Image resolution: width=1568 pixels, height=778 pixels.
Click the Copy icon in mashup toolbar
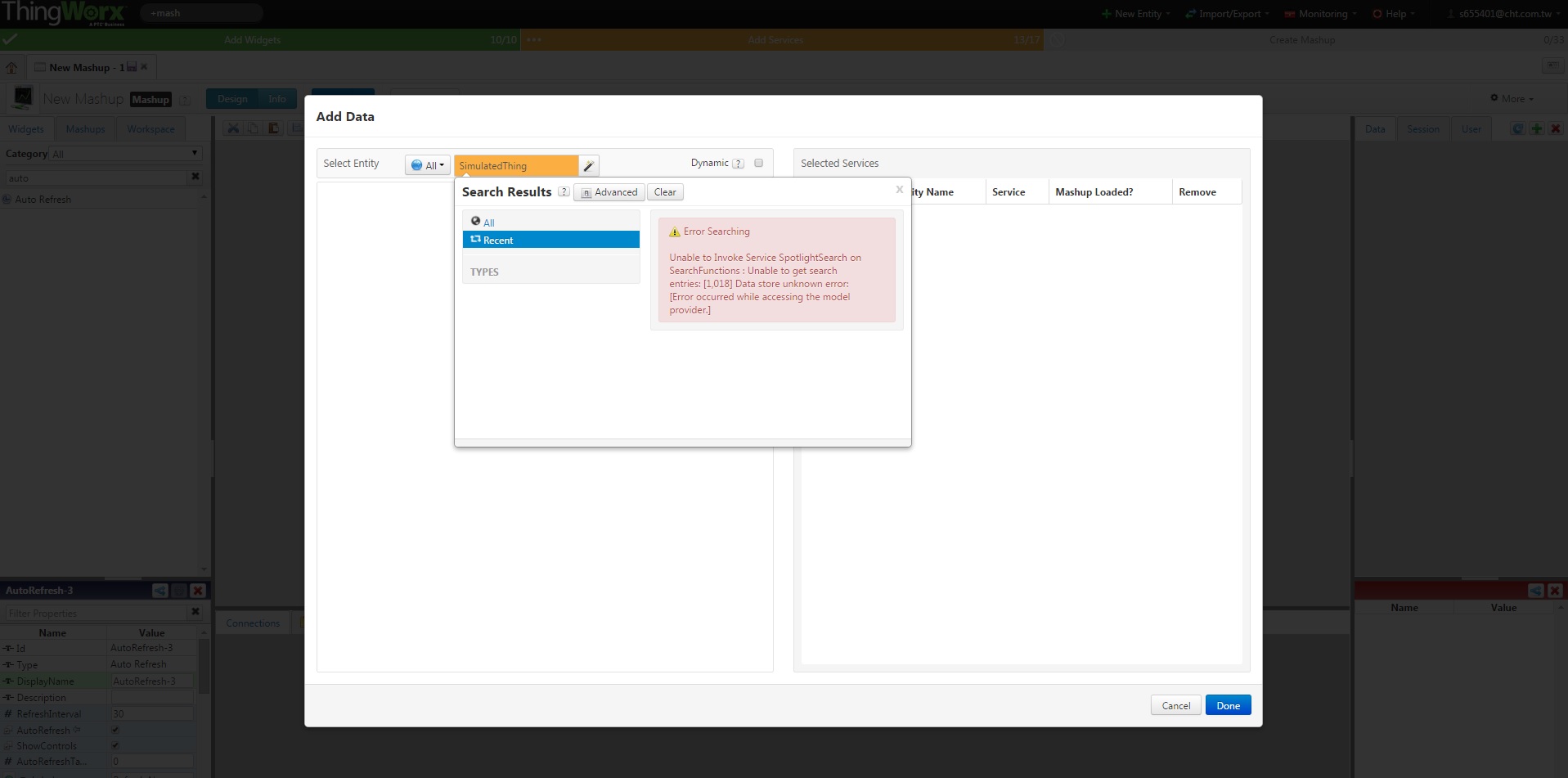[254, 128]
